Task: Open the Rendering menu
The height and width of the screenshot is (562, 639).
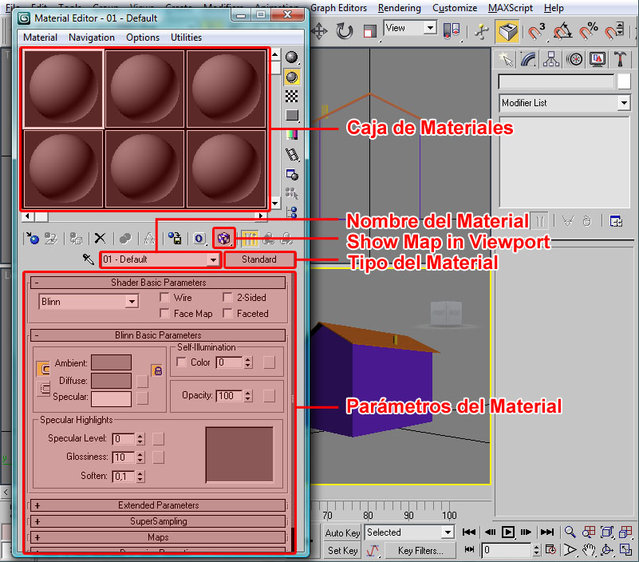Action: coord(399,7)
